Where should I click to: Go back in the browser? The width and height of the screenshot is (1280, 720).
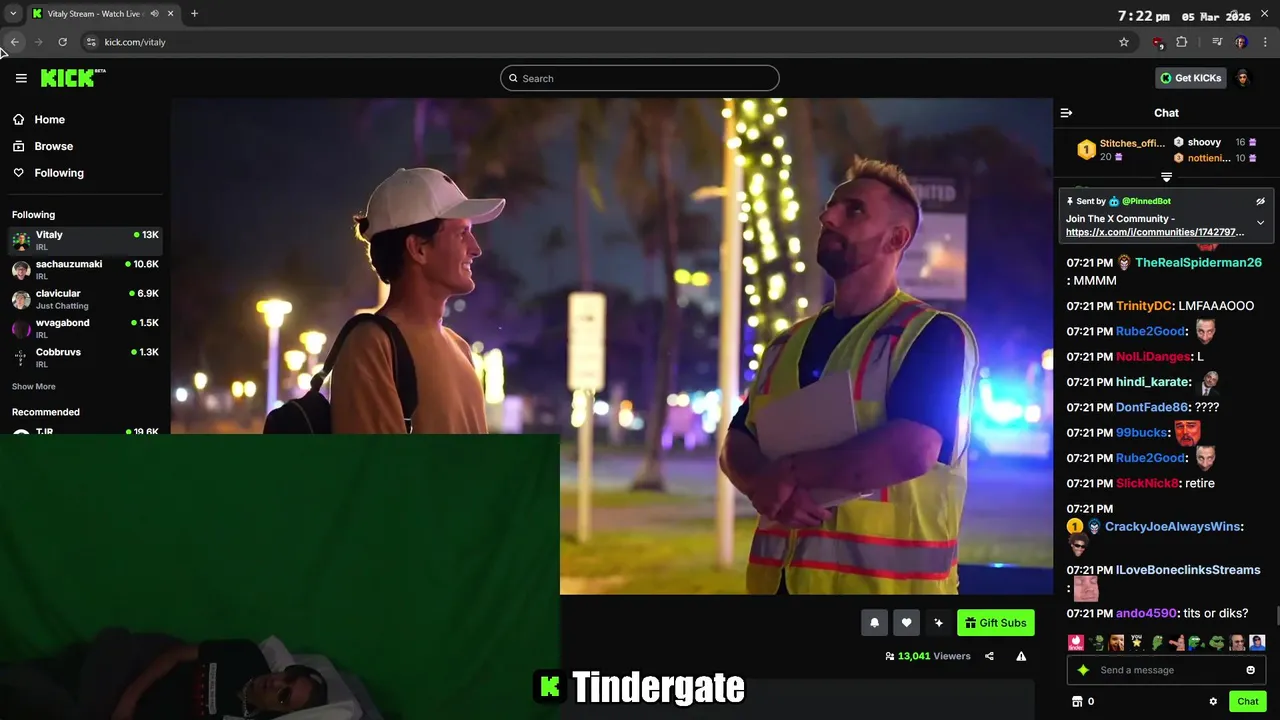pyautogui.click(x=14, y=42)
